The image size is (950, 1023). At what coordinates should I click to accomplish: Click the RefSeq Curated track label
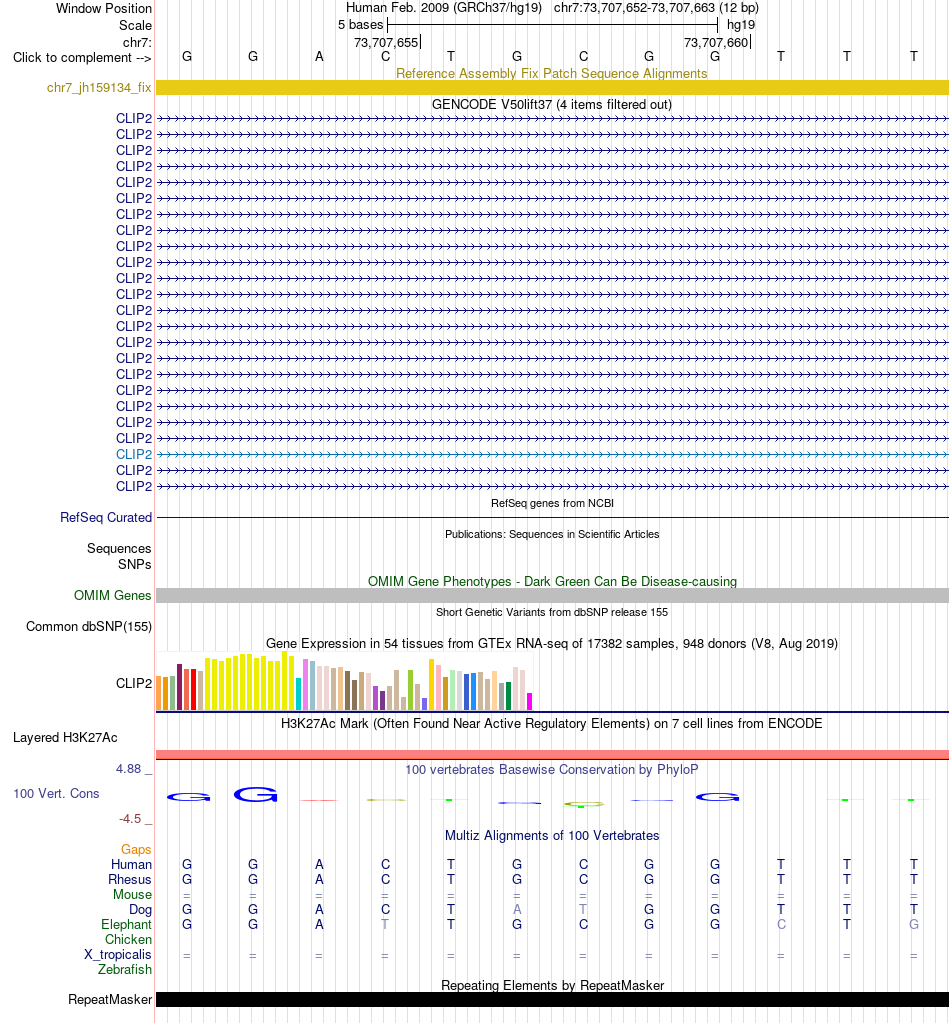[x=106, y=517]
